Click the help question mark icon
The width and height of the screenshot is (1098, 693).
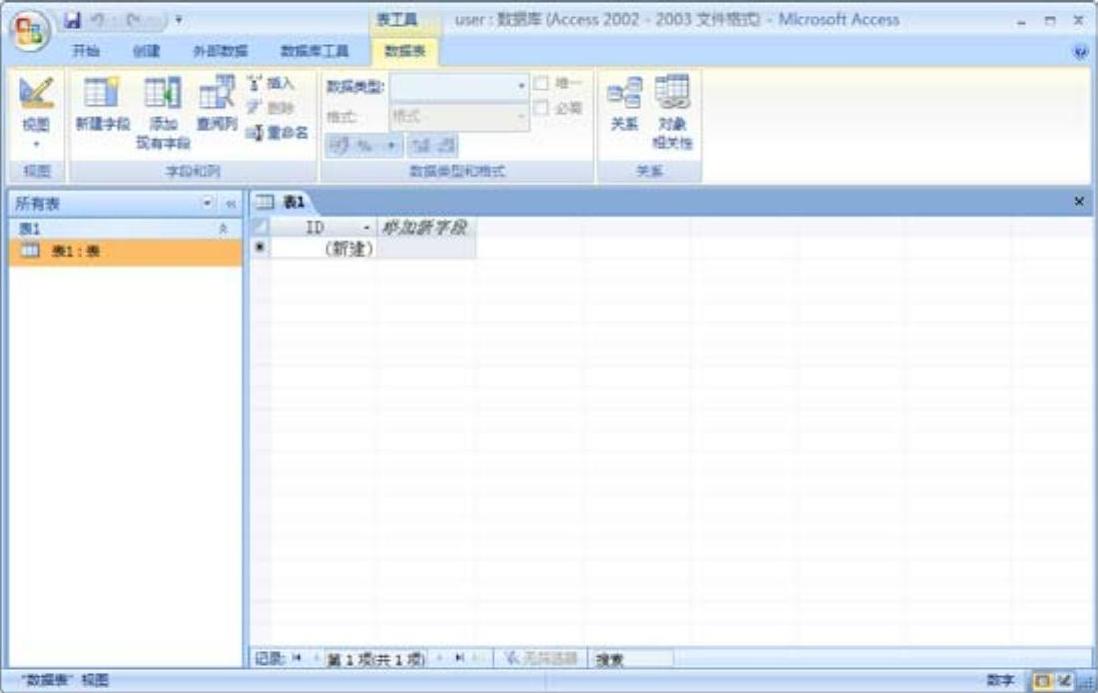pyautogui.click(x=1080, y=51)
